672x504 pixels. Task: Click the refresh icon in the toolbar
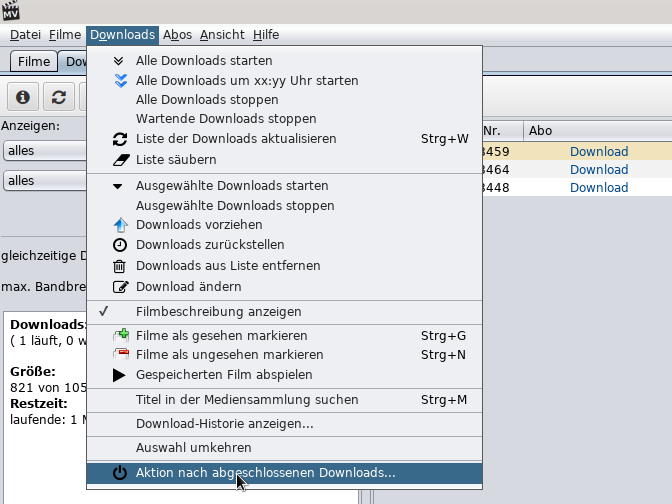click(x=59, y=97)
